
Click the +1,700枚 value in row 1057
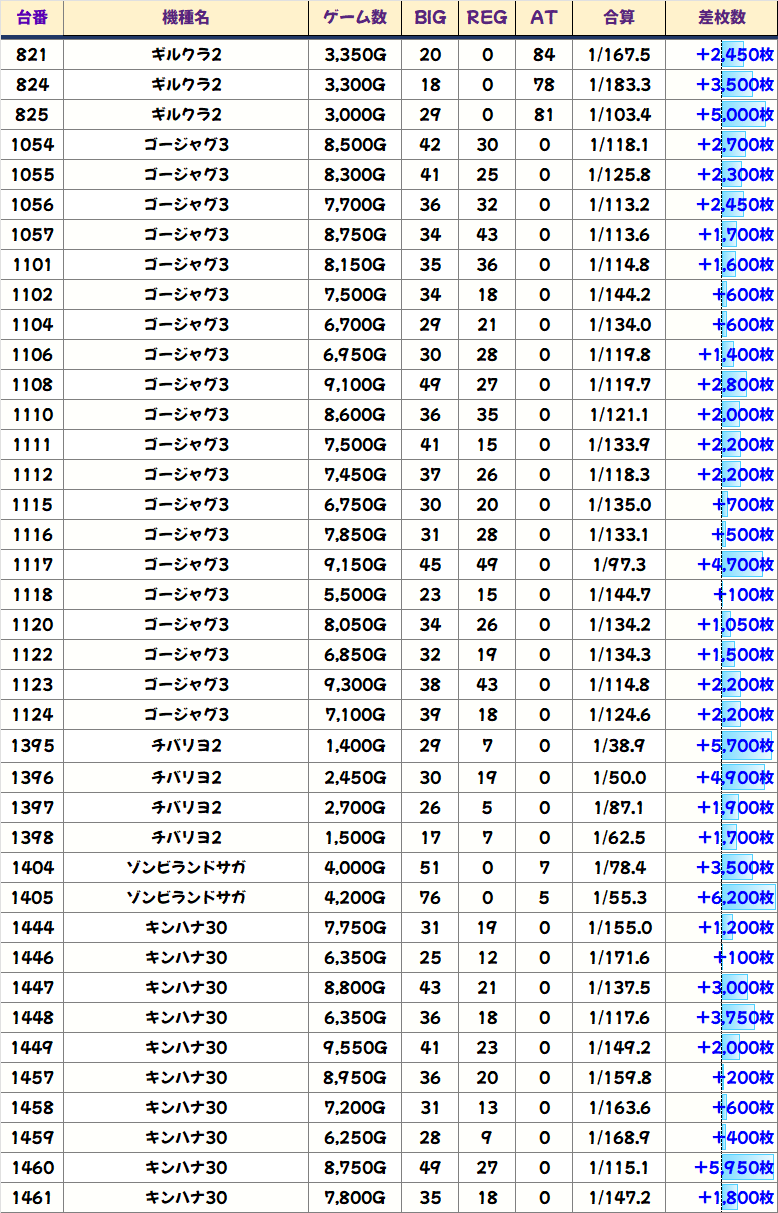735,235
